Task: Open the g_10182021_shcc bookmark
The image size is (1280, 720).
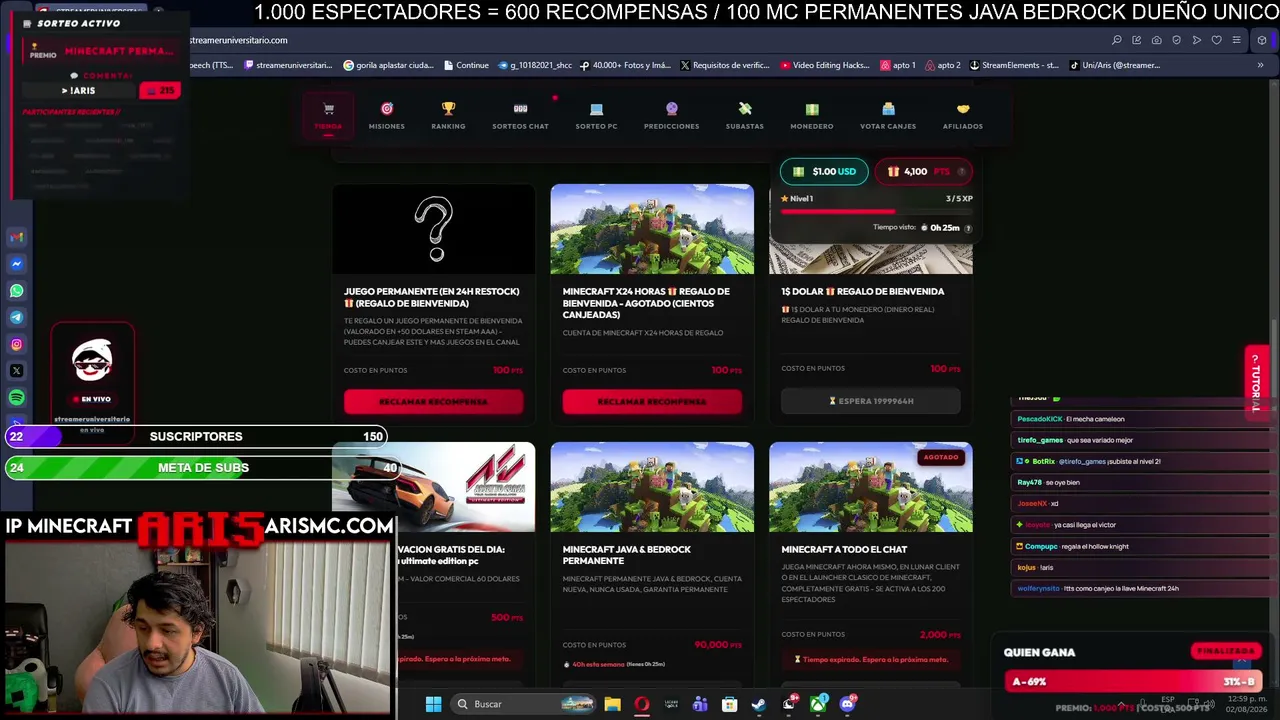Action: tap(535, 65)
